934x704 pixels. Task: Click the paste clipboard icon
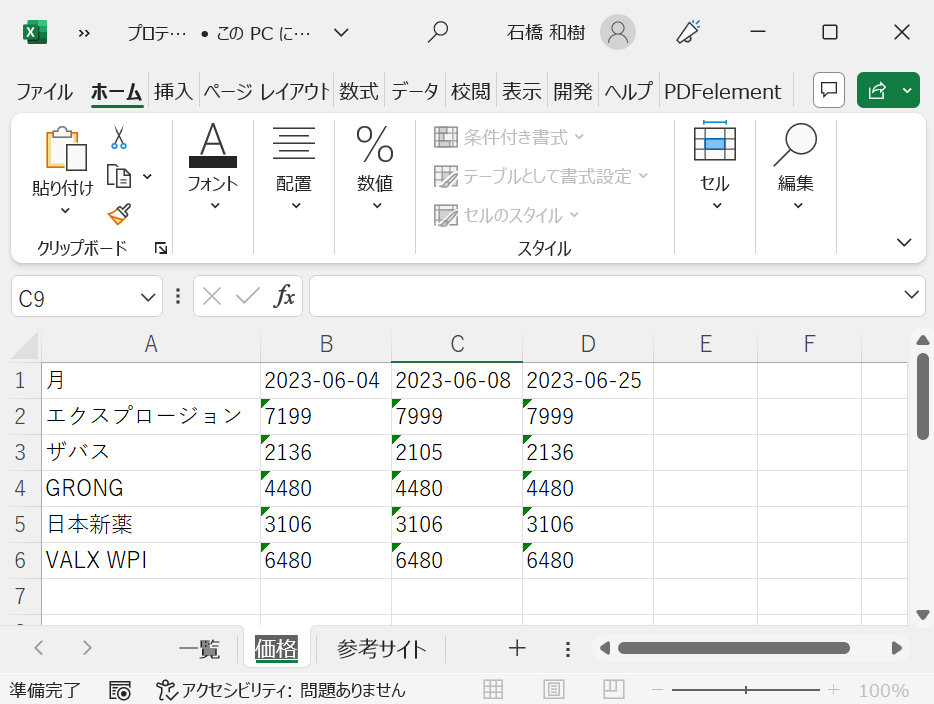(x=64, y=149)
